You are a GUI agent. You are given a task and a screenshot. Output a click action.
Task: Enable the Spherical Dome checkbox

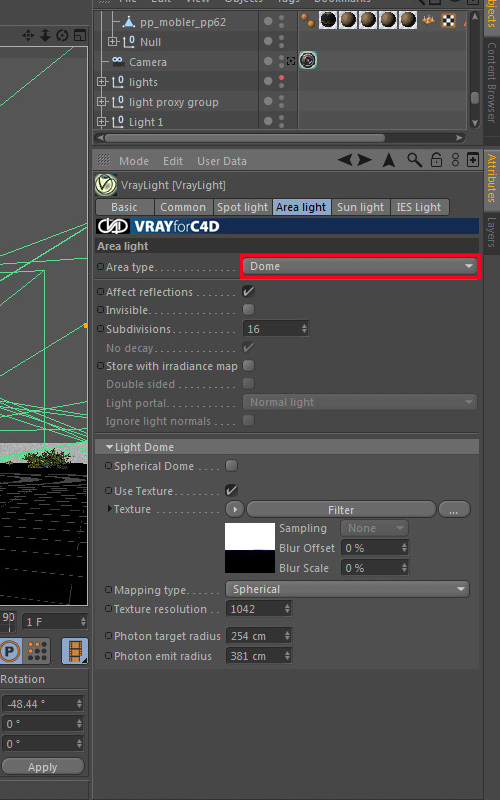pyautogui.click(x=231, y=465)
